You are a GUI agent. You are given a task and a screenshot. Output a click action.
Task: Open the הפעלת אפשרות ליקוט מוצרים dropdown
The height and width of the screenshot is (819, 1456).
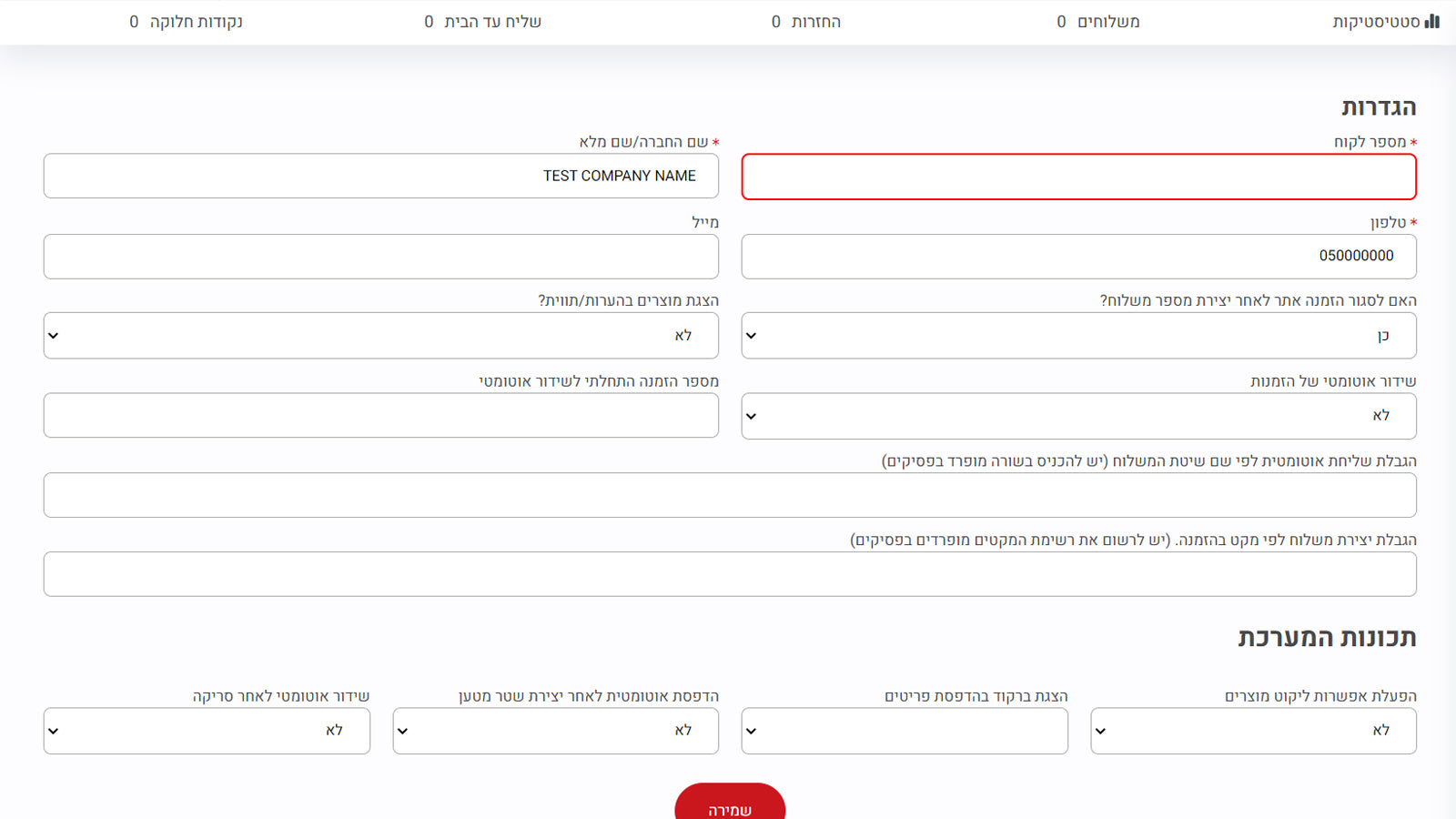[1253, 731]
